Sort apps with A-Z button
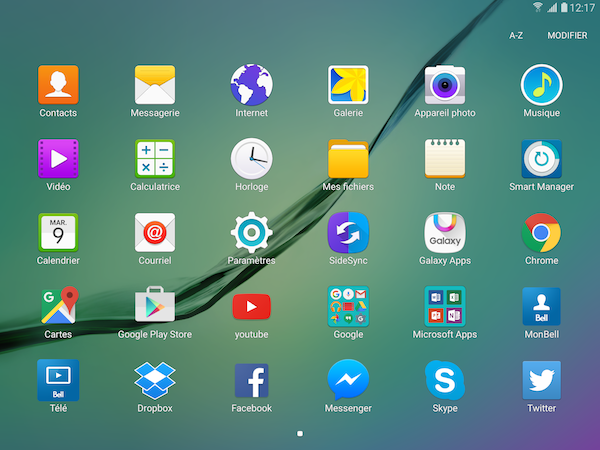 (x=516, y=36)
